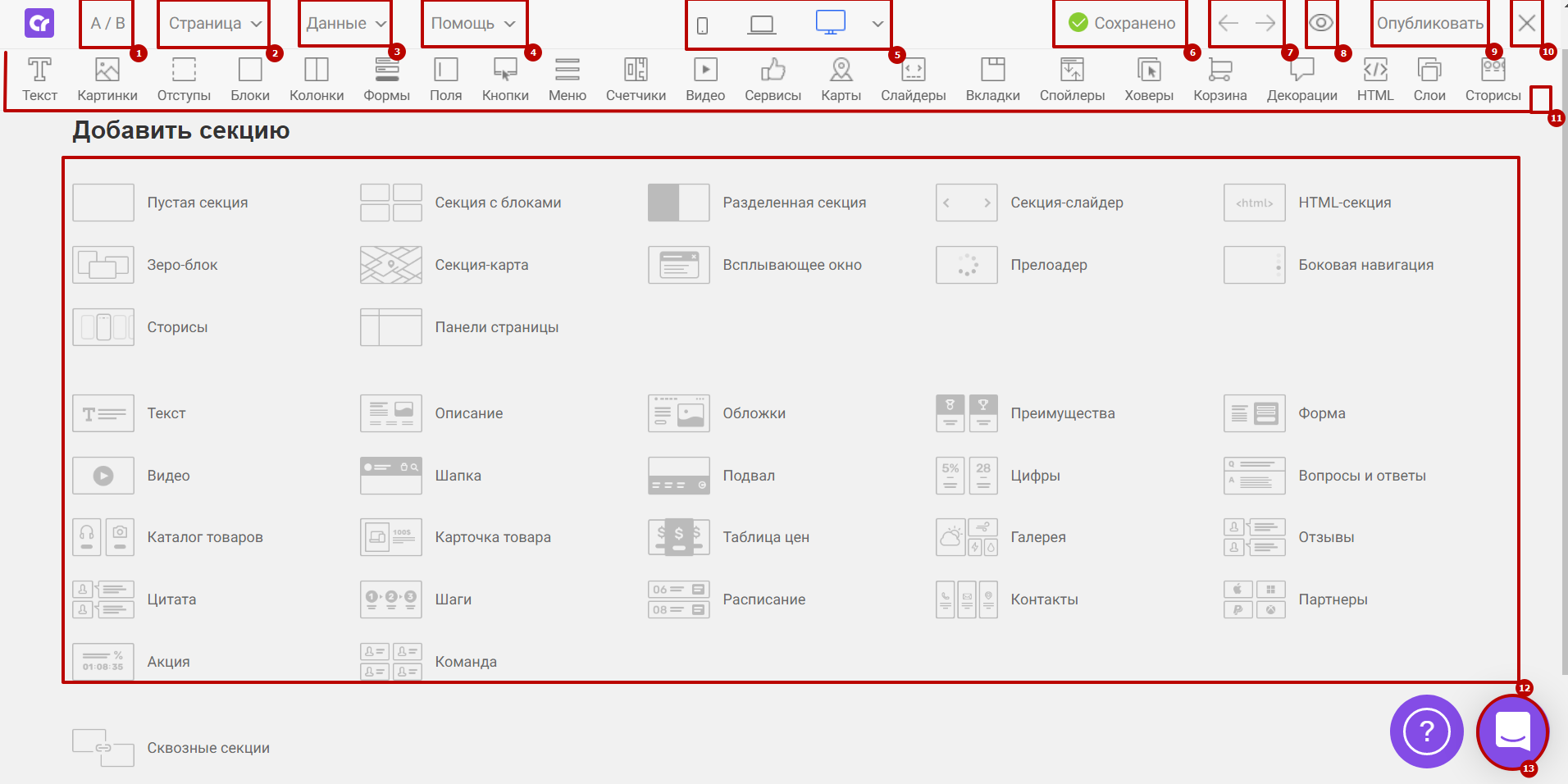
Task: Select the Вкладки widget
Action: (993, 80)
